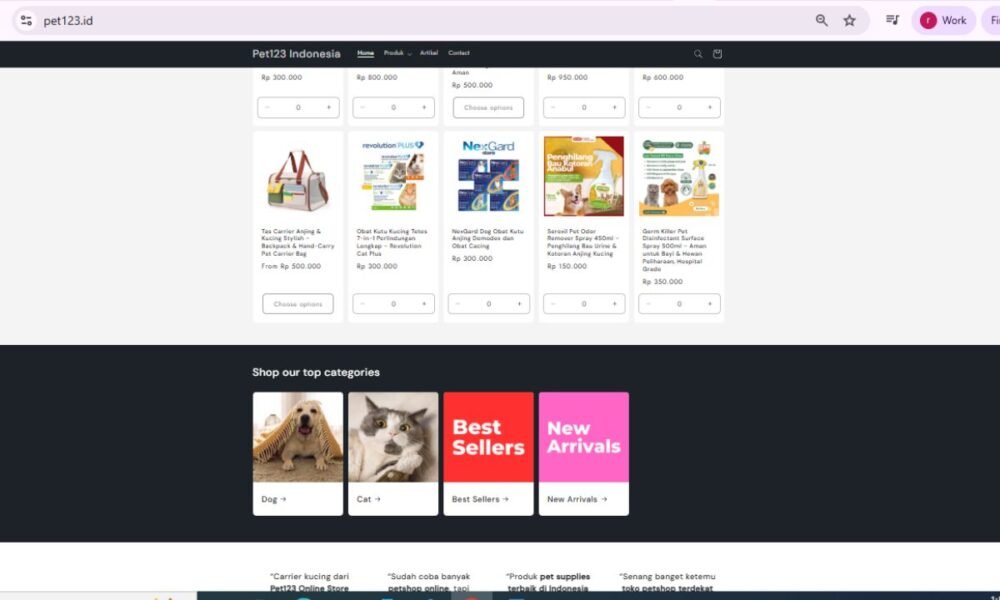Go to the Contact page
The width and height of the screenshot is (1000, 600).
459,53
